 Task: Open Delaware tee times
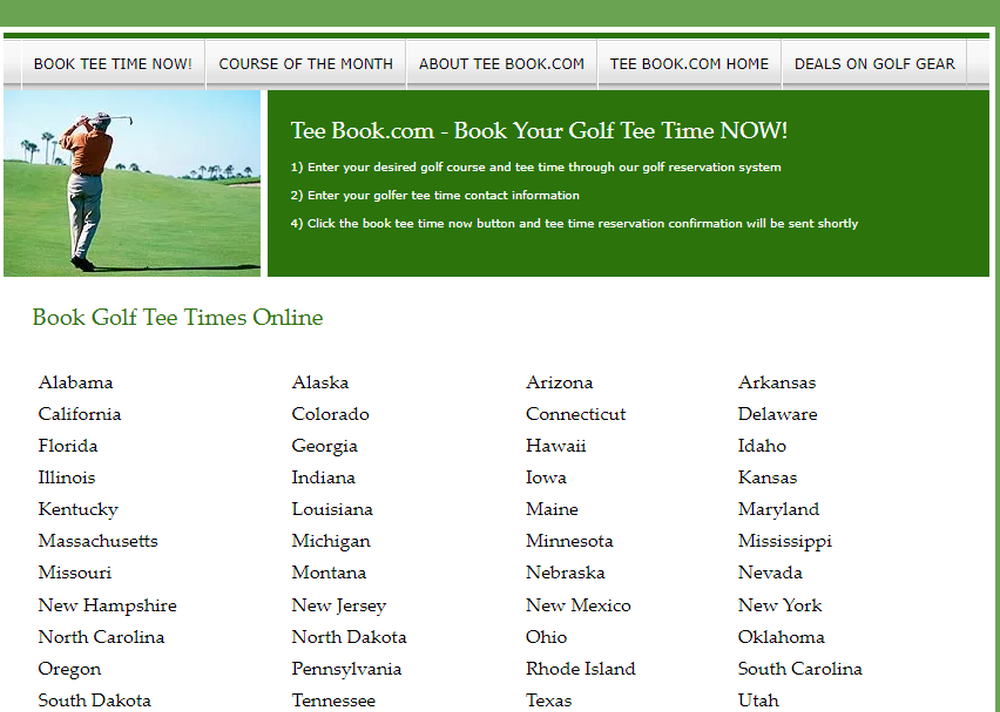(x=777, y=414)
